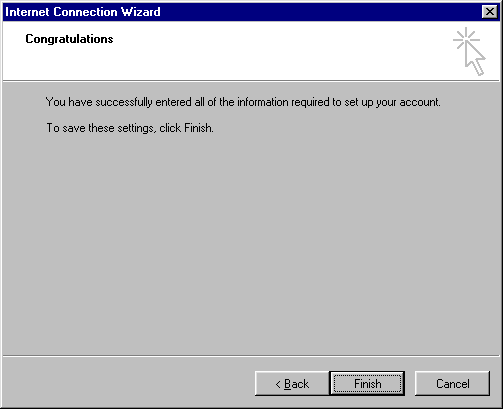
Task: Click the starburst above the cursor graphic
Action: (x=466, y=39)
